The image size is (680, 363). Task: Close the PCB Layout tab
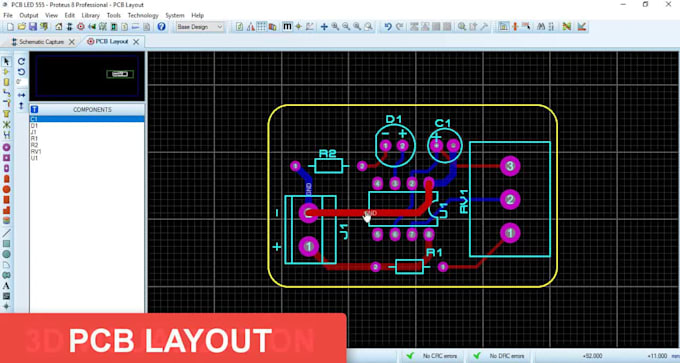click(x=136, y=42)
